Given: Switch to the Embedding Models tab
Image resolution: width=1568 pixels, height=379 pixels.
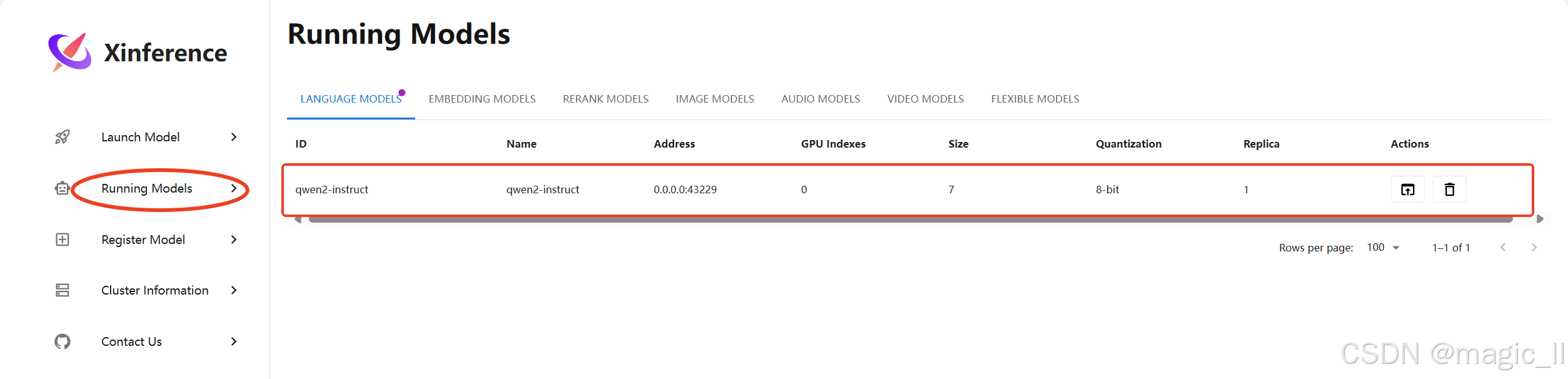Looking at the screenshot, I should click(482, 99).
